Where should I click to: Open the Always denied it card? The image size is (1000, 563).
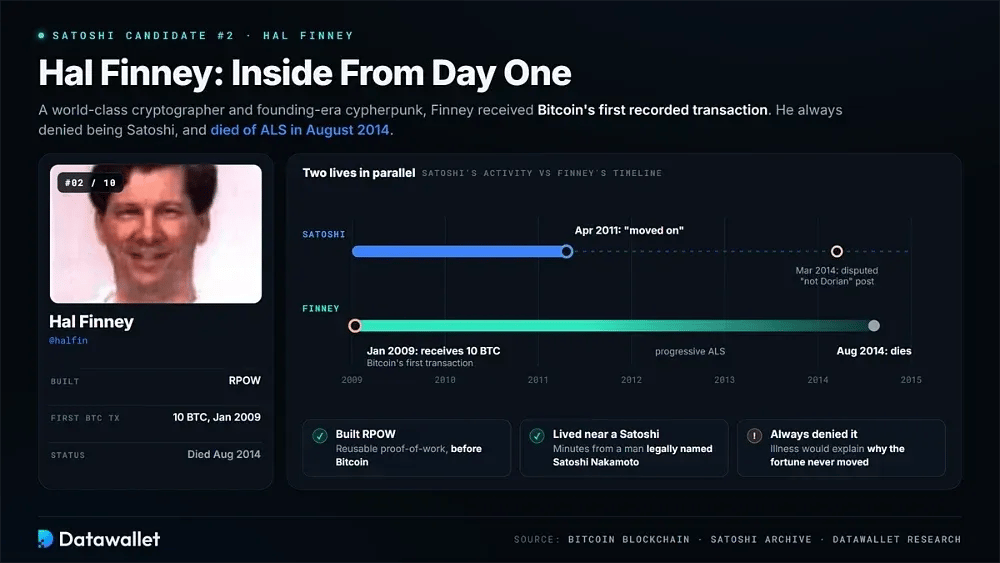[x=841, y=448]
